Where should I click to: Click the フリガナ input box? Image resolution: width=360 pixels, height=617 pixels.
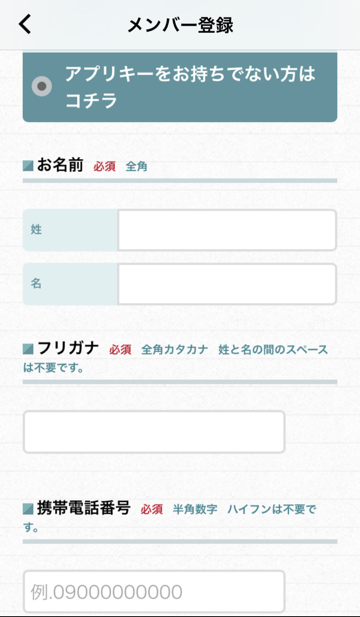(x=154, y=432)
